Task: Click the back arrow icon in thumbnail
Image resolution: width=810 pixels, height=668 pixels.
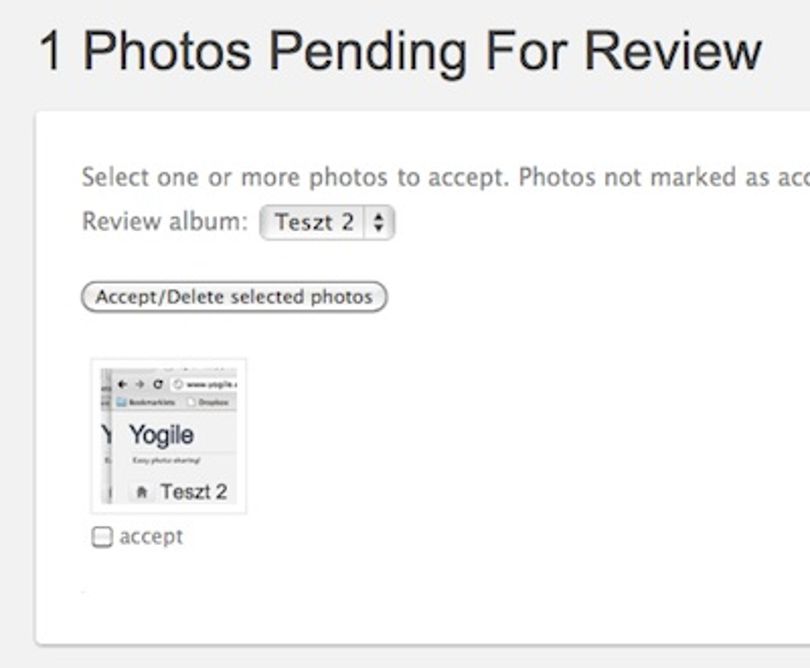Action: click(x=122, y=384)
